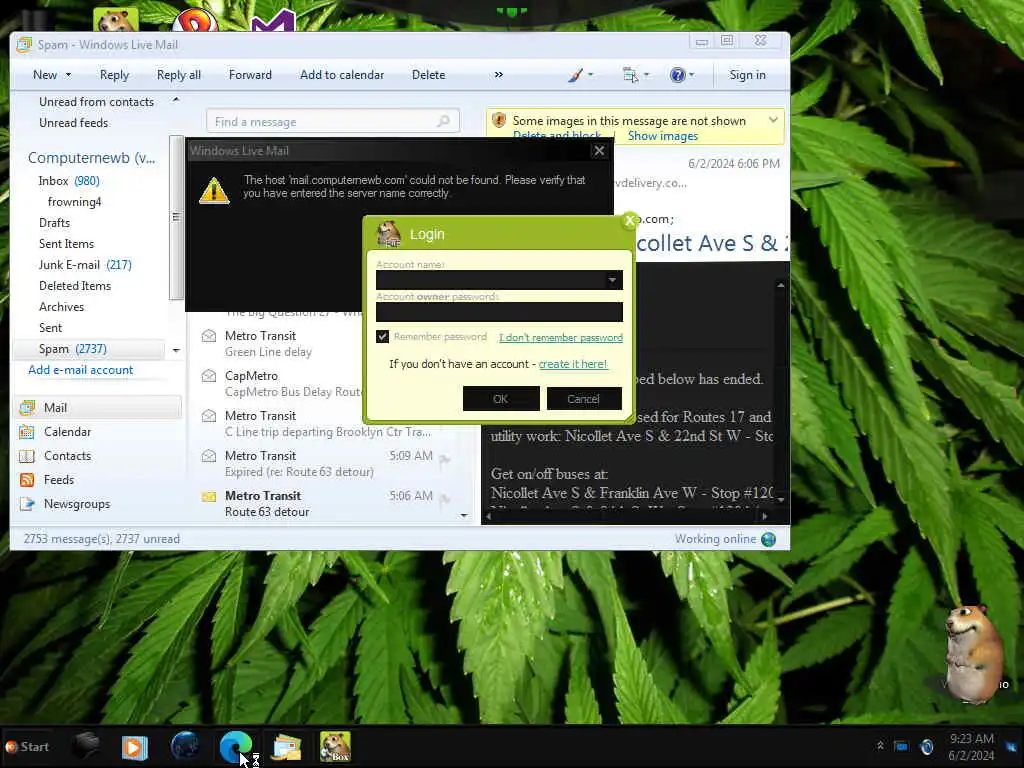Open the CapMetro Bus Delay message
This screenshot has height=768, width=1024.
[x=280, y=384]
